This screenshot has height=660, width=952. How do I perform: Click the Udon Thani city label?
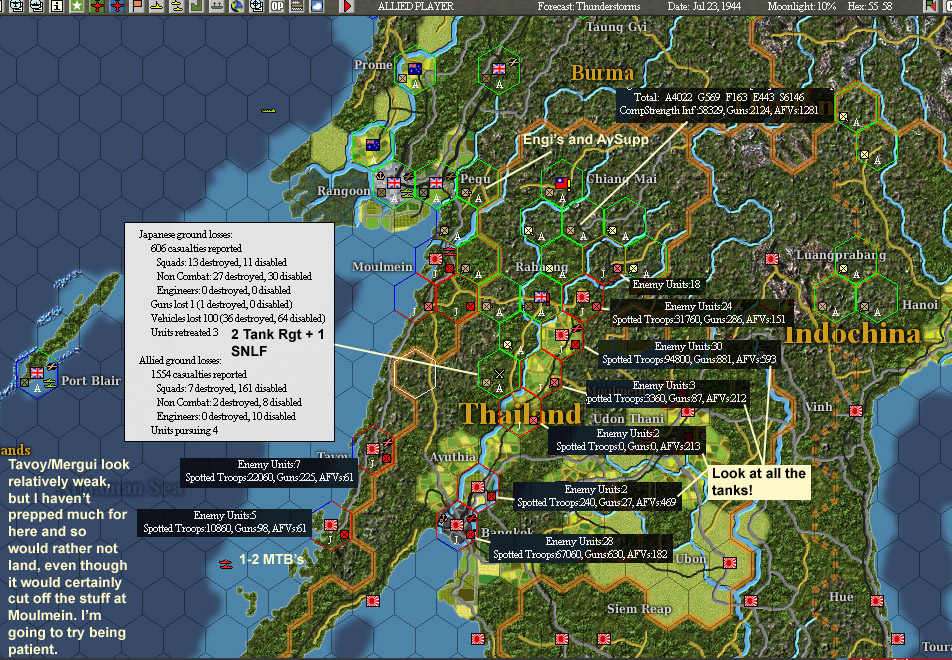(x=628, y=419)
